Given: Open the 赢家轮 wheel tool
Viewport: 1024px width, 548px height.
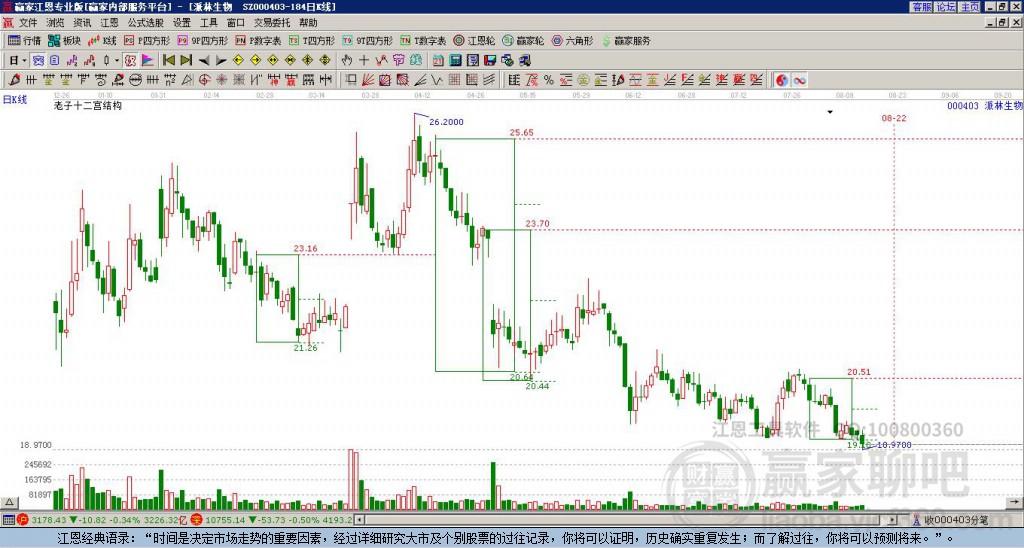Looking at the screenshot, I should (x=523, y=40).
